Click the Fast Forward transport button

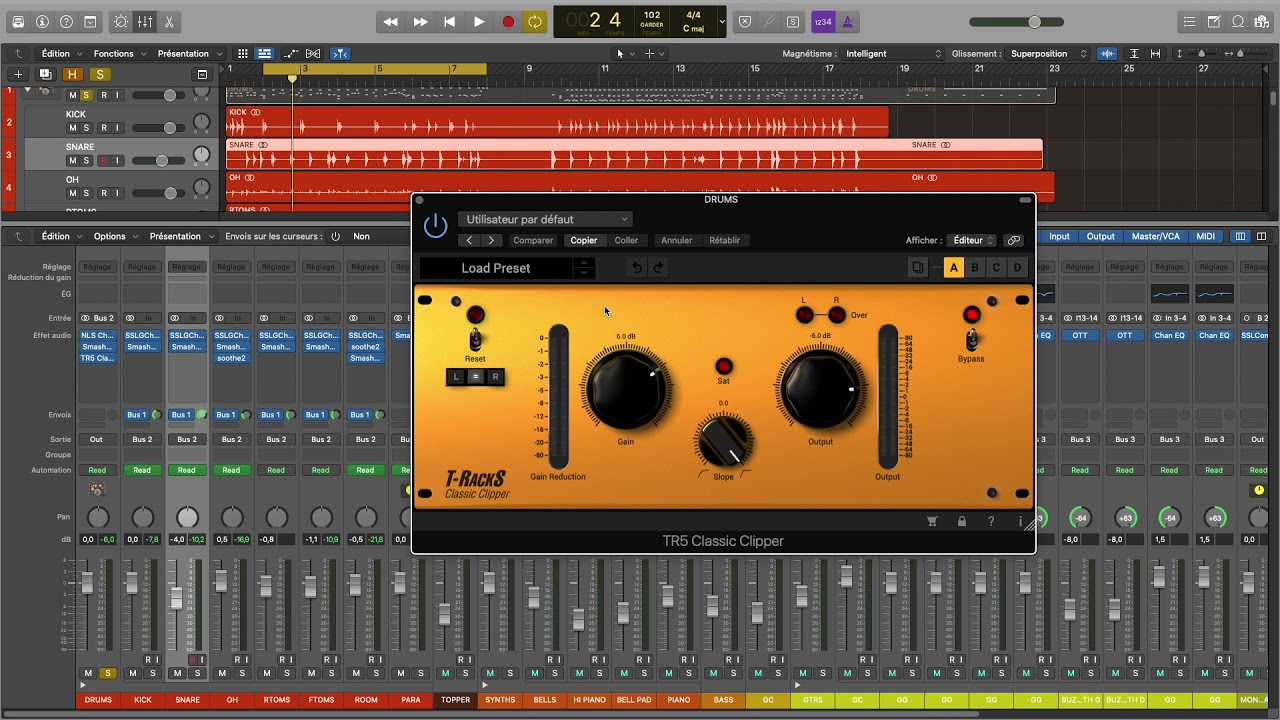pos(421,22)
